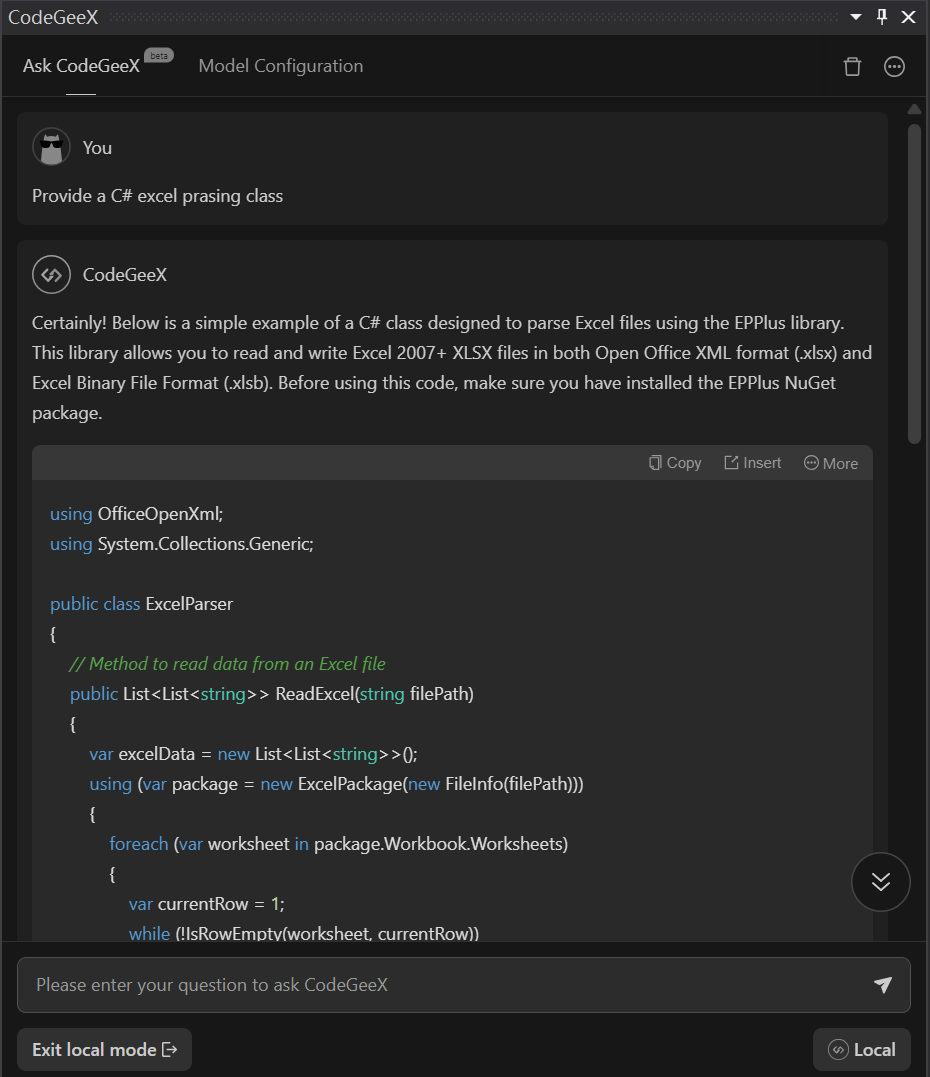The width and height of the screenshot is (930, 1077).
Task: Copy the ExcelParser code snippet
Action: 674,462
